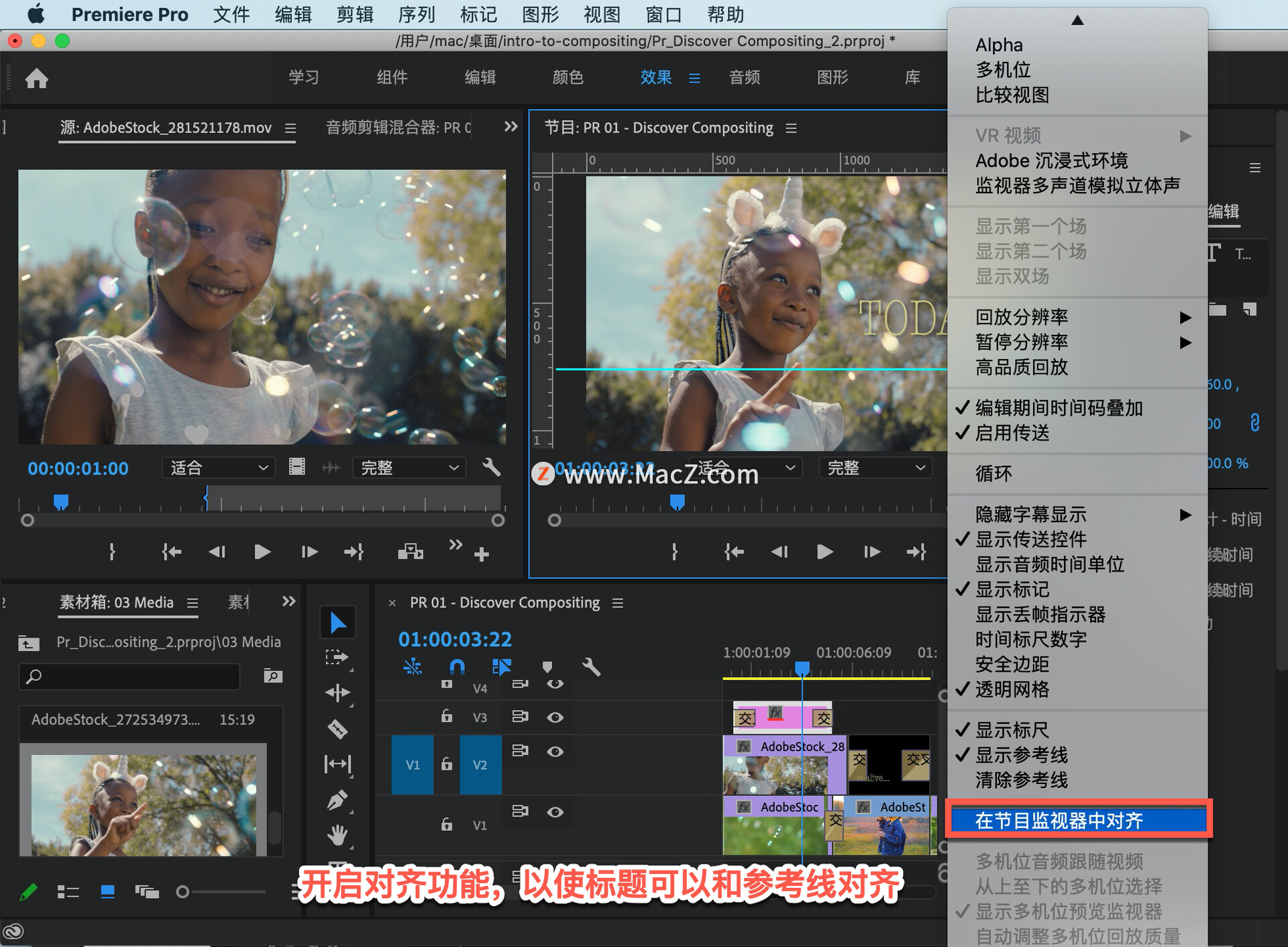Open Program monitor resolution dropdown 完整

(875, 467)
